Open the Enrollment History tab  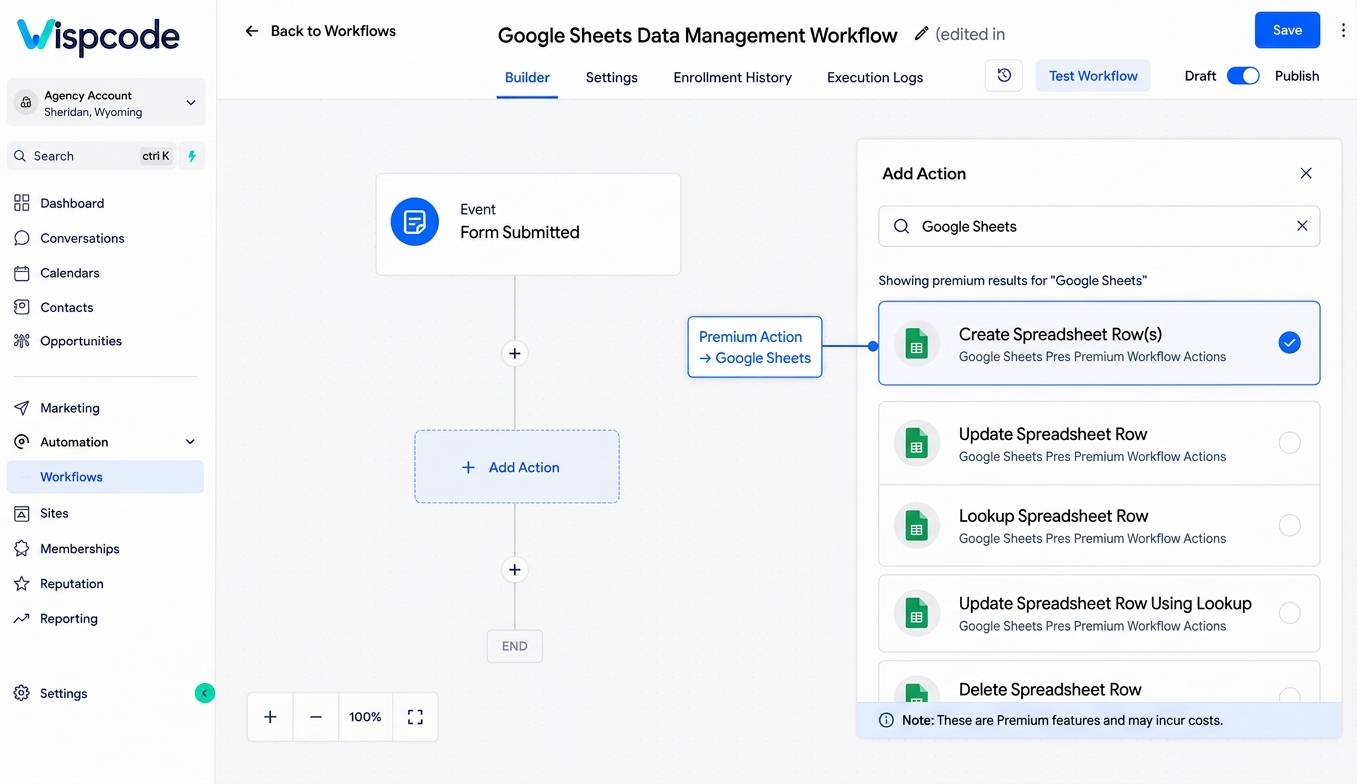[x=732, y=77]
